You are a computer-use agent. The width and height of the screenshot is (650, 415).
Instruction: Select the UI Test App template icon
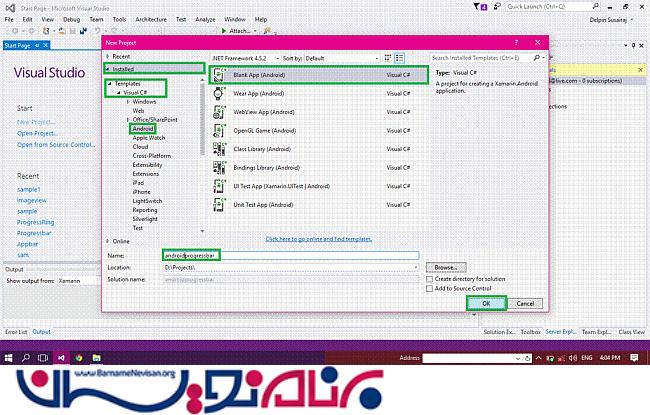tap(219, 186)
